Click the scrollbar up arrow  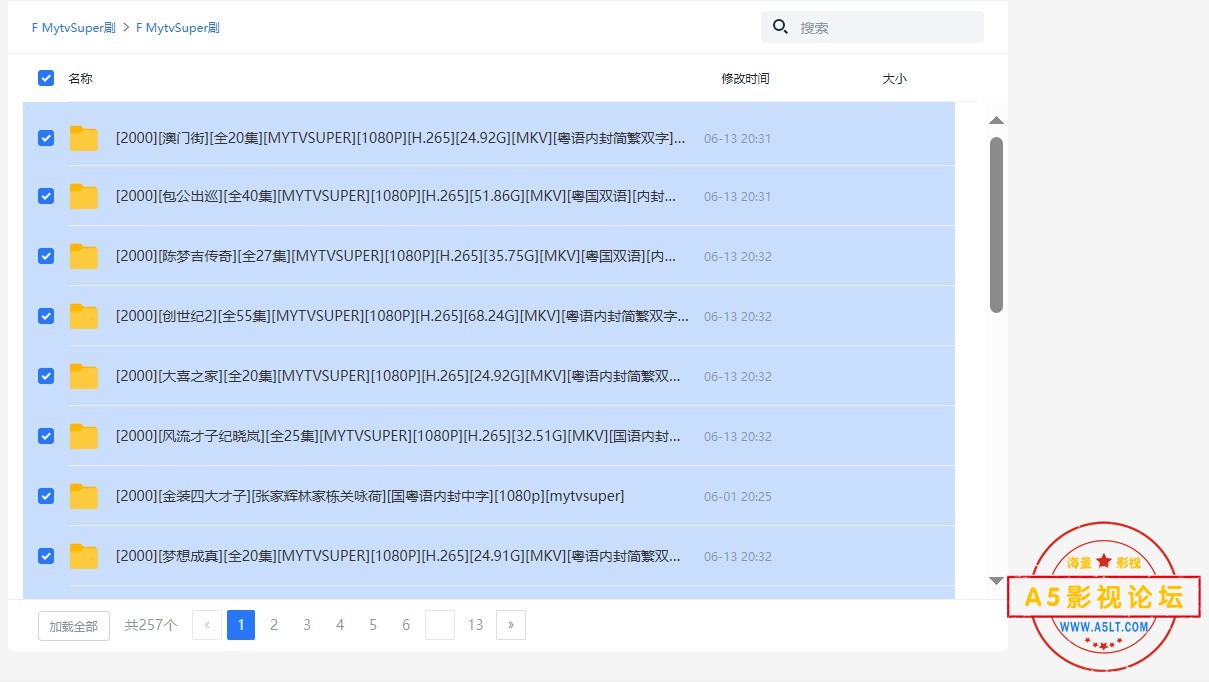click(x=996, y=121)
